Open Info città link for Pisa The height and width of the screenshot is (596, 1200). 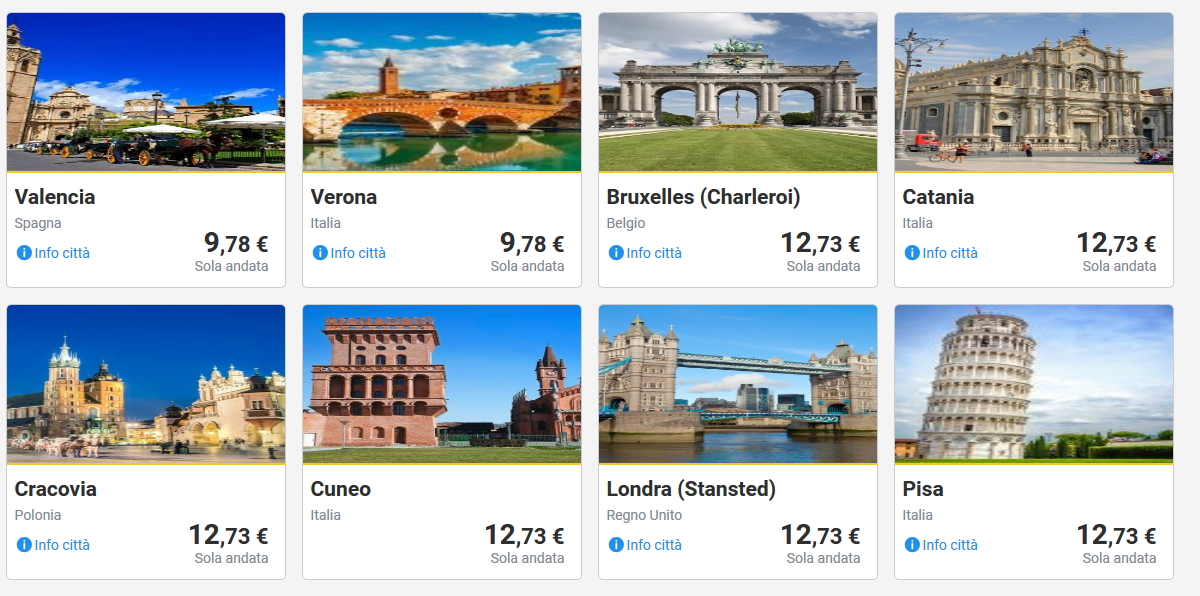click(950, 545)
